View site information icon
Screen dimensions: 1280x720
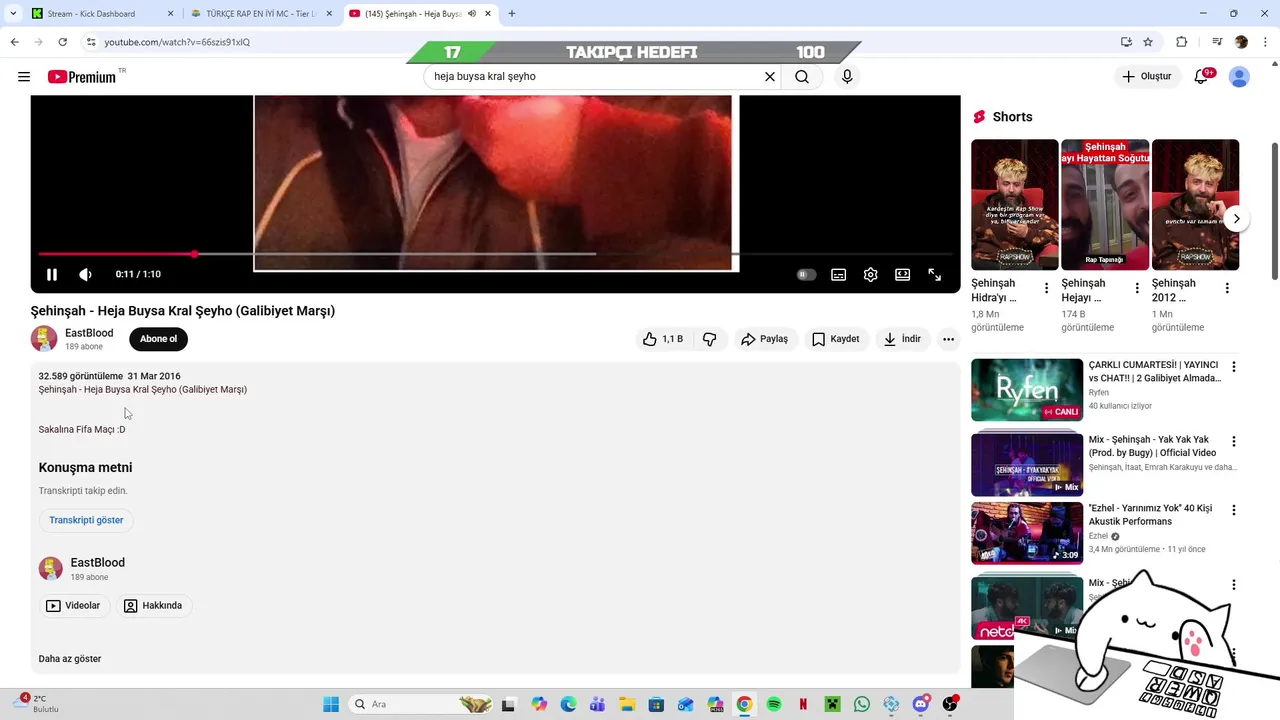[90, 42]
